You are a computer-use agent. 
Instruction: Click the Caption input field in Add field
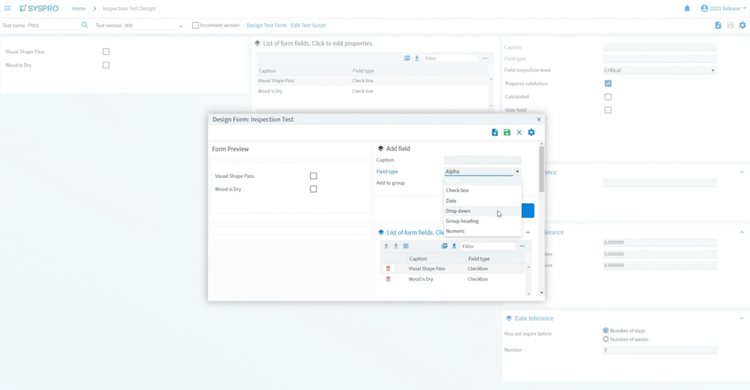[x=483, y=160]
